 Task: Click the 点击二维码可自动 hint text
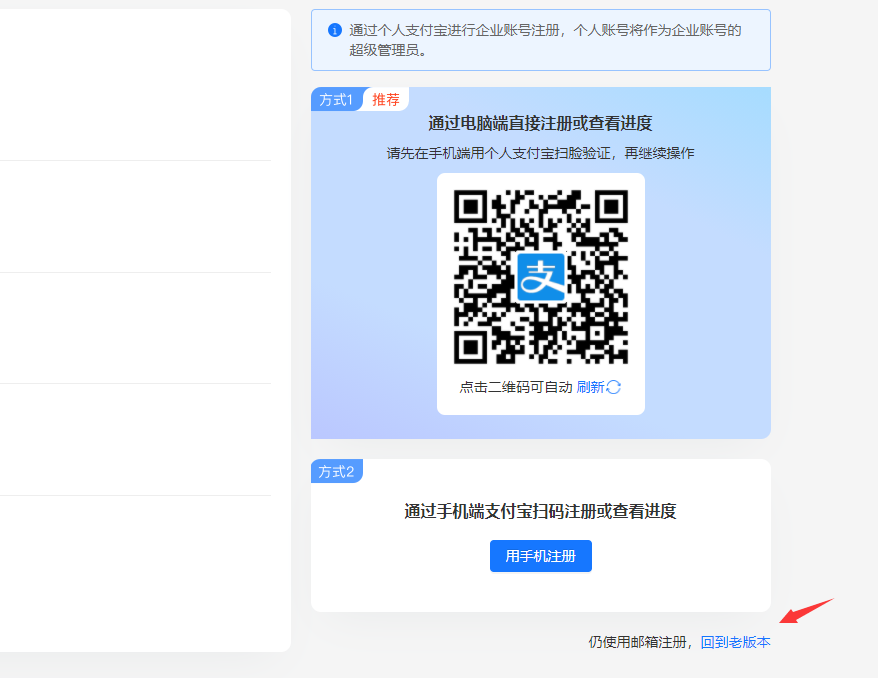click(x=516, y=387)
